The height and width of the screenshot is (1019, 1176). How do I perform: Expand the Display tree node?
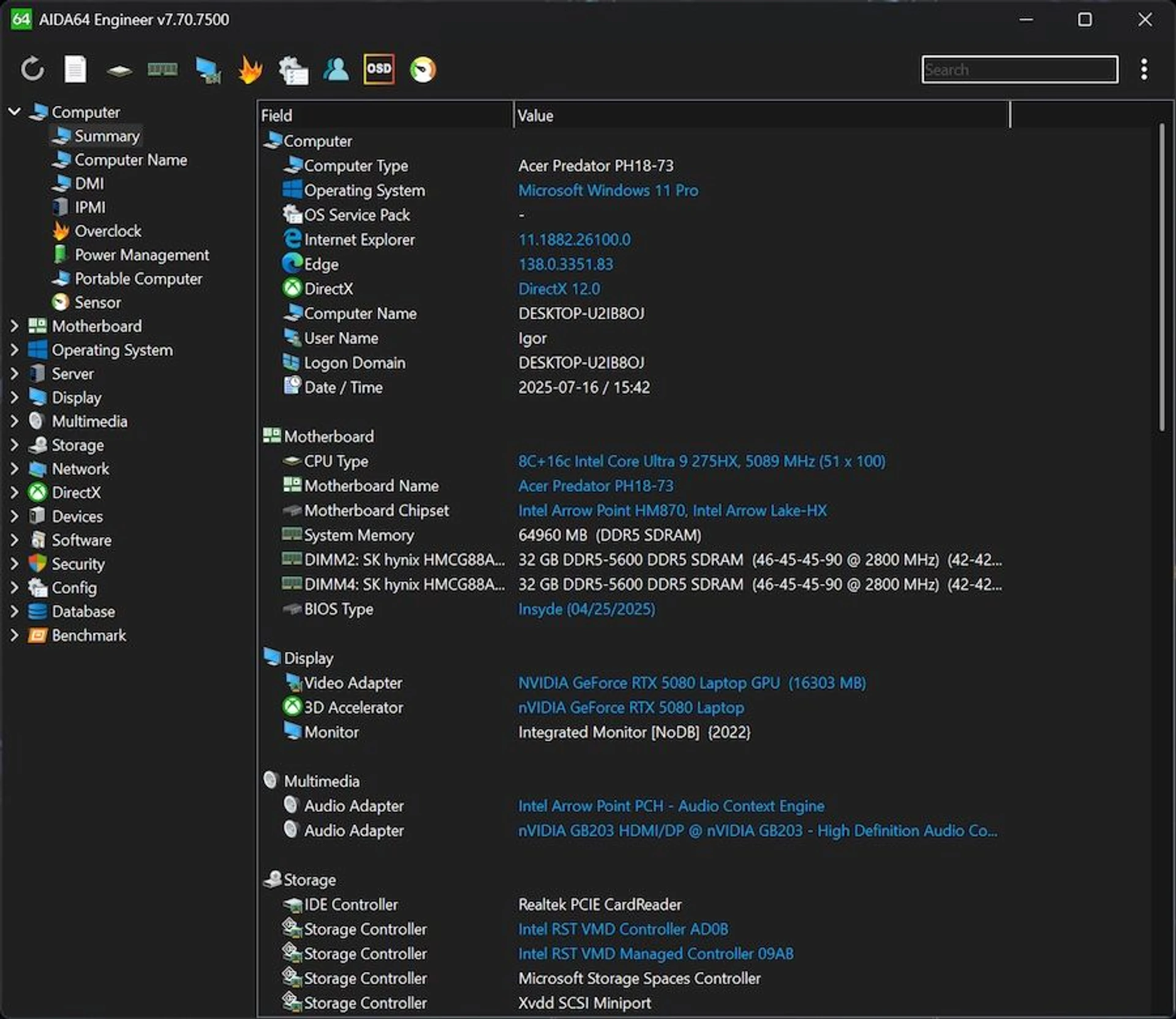tap(15, 397)
